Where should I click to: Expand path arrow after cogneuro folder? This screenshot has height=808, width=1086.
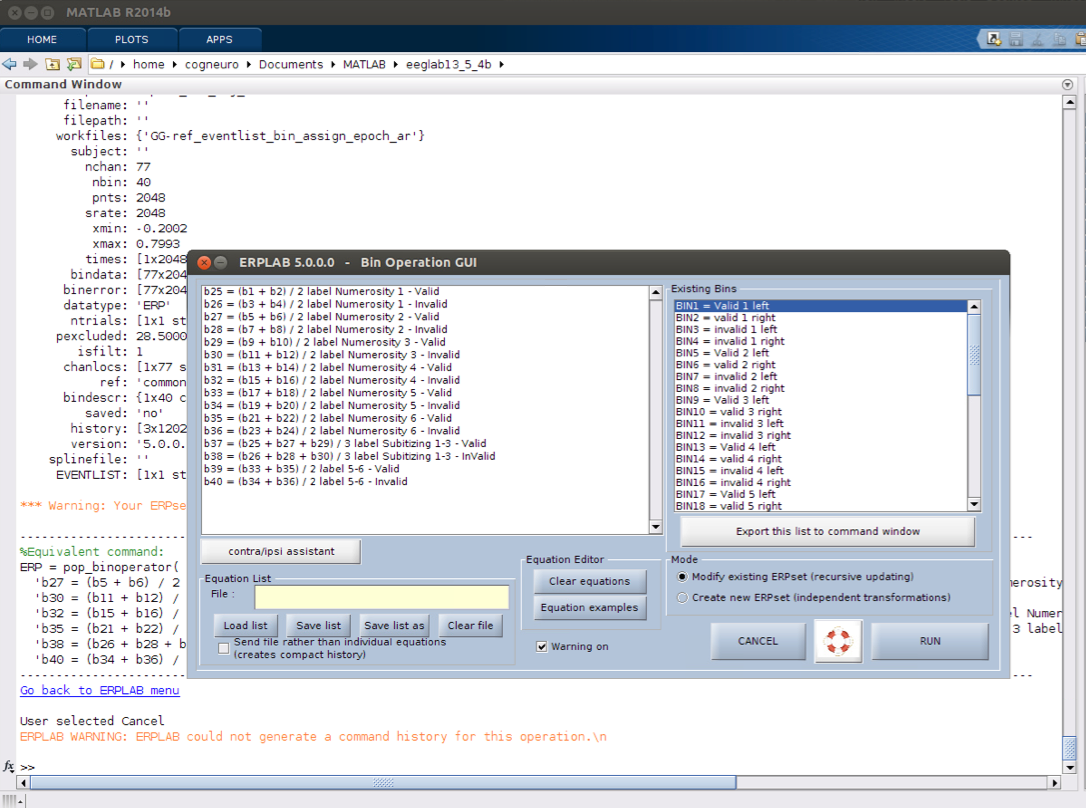pyautogui.click(x=249, y=64)
